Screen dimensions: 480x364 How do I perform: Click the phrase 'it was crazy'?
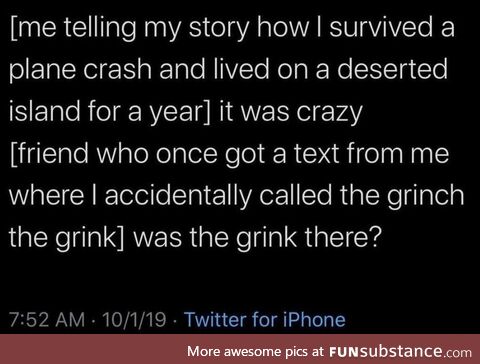(x=290, y=112)
